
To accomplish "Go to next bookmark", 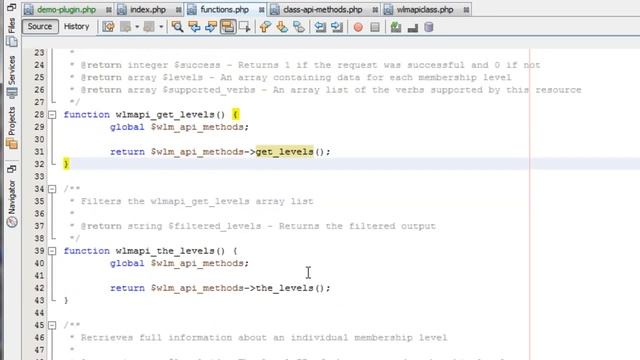I will point(282,27).
